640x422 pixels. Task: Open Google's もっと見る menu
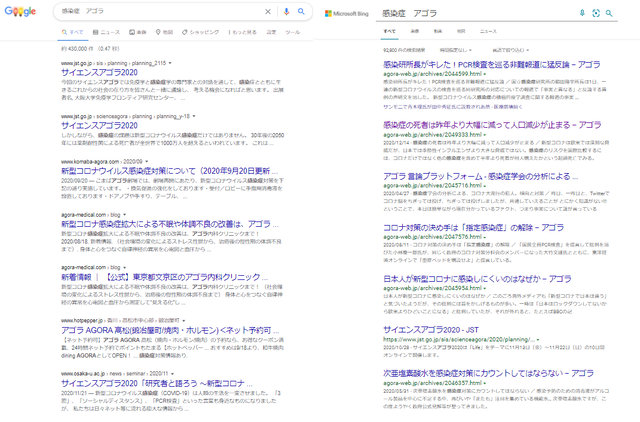point(242,32)
